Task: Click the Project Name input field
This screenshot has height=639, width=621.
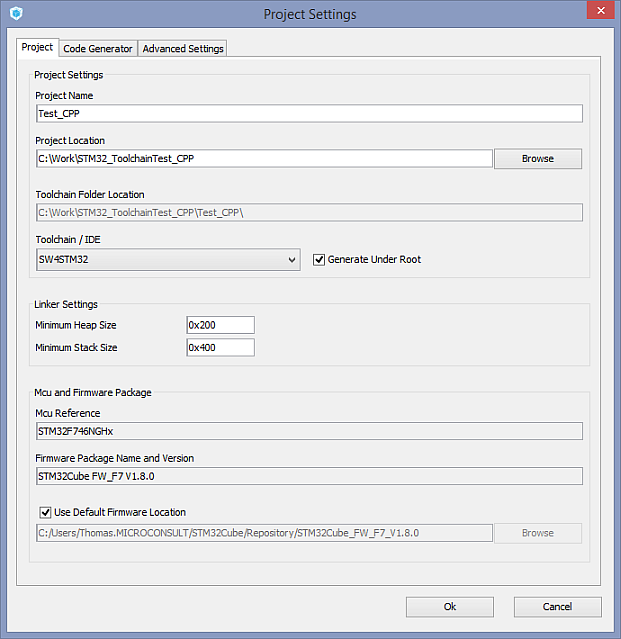Action: point(308,114)
